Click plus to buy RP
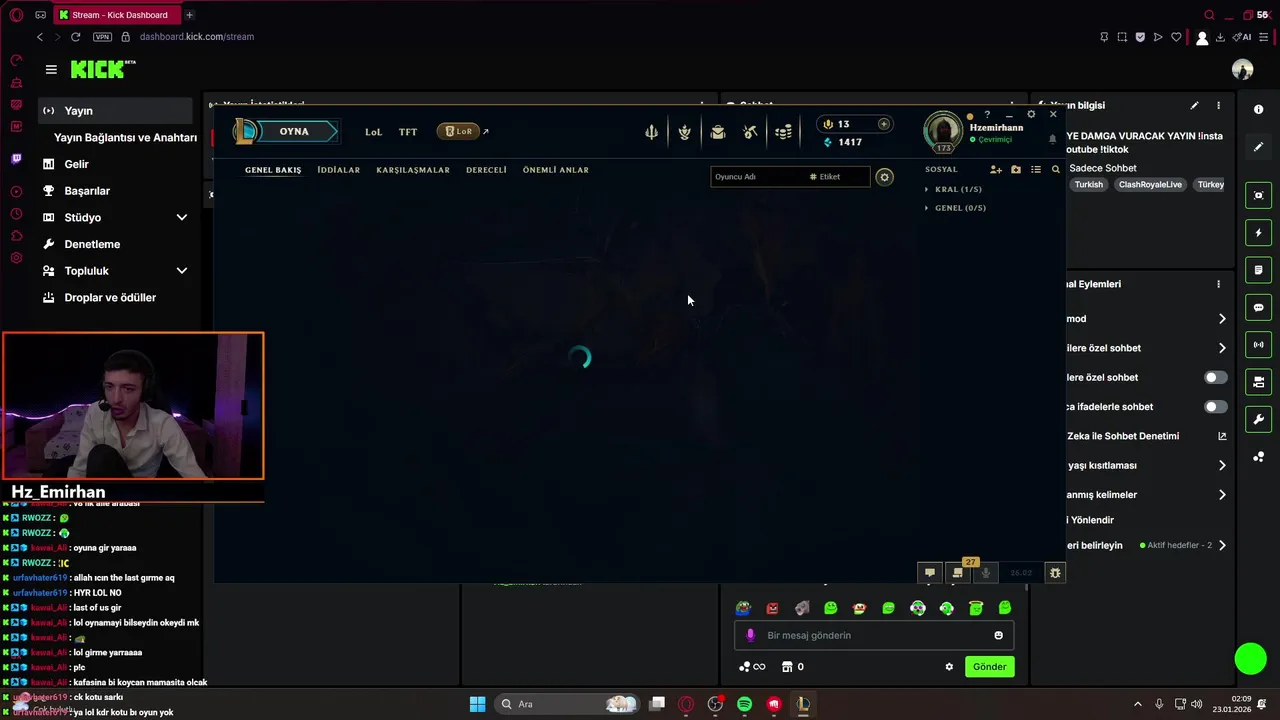This screenshot has height=720, width=1280. pos(884,124)
